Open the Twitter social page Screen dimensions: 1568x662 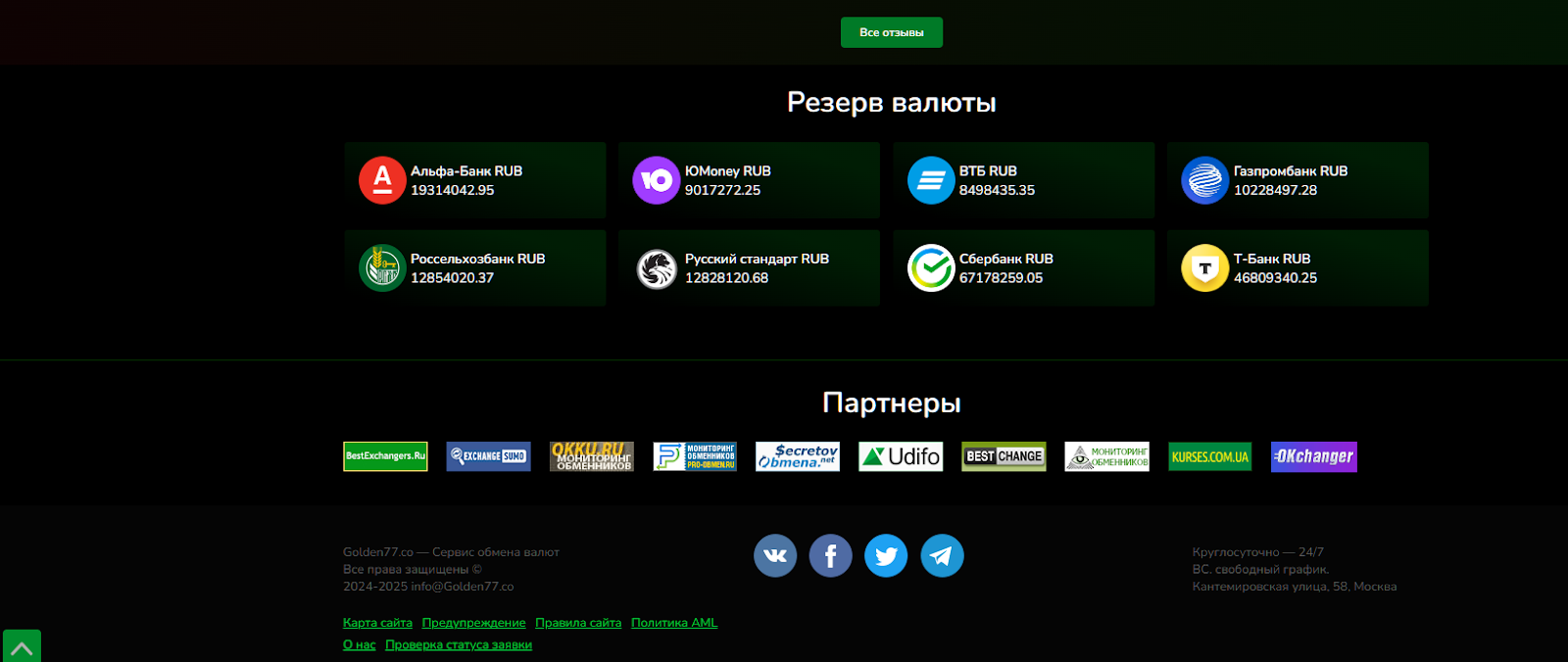click(x=886, y=556)
